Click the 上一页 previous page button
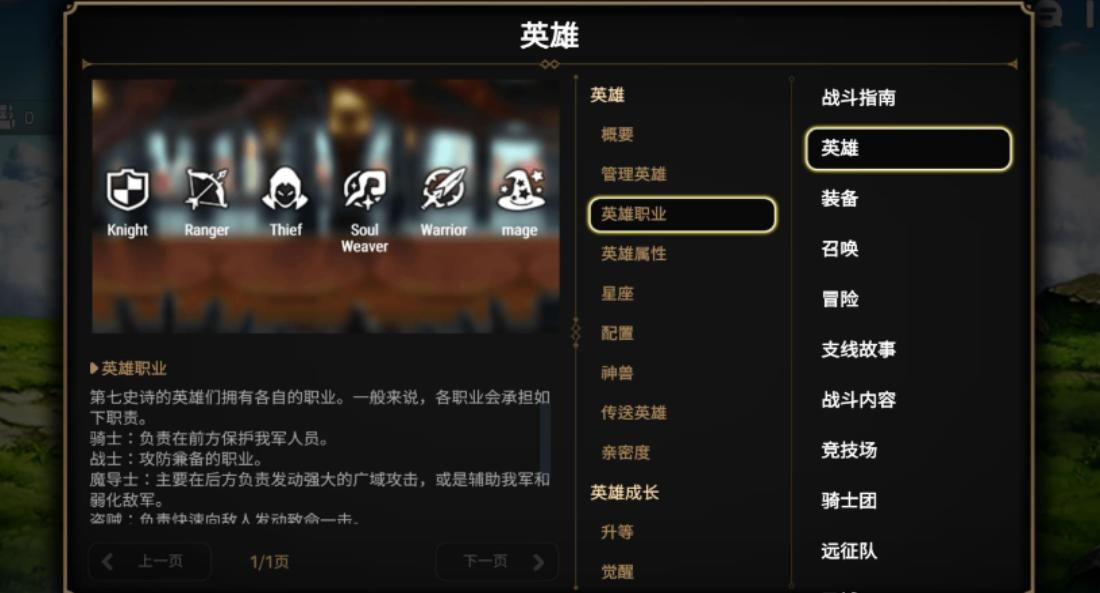 [149, 561]
